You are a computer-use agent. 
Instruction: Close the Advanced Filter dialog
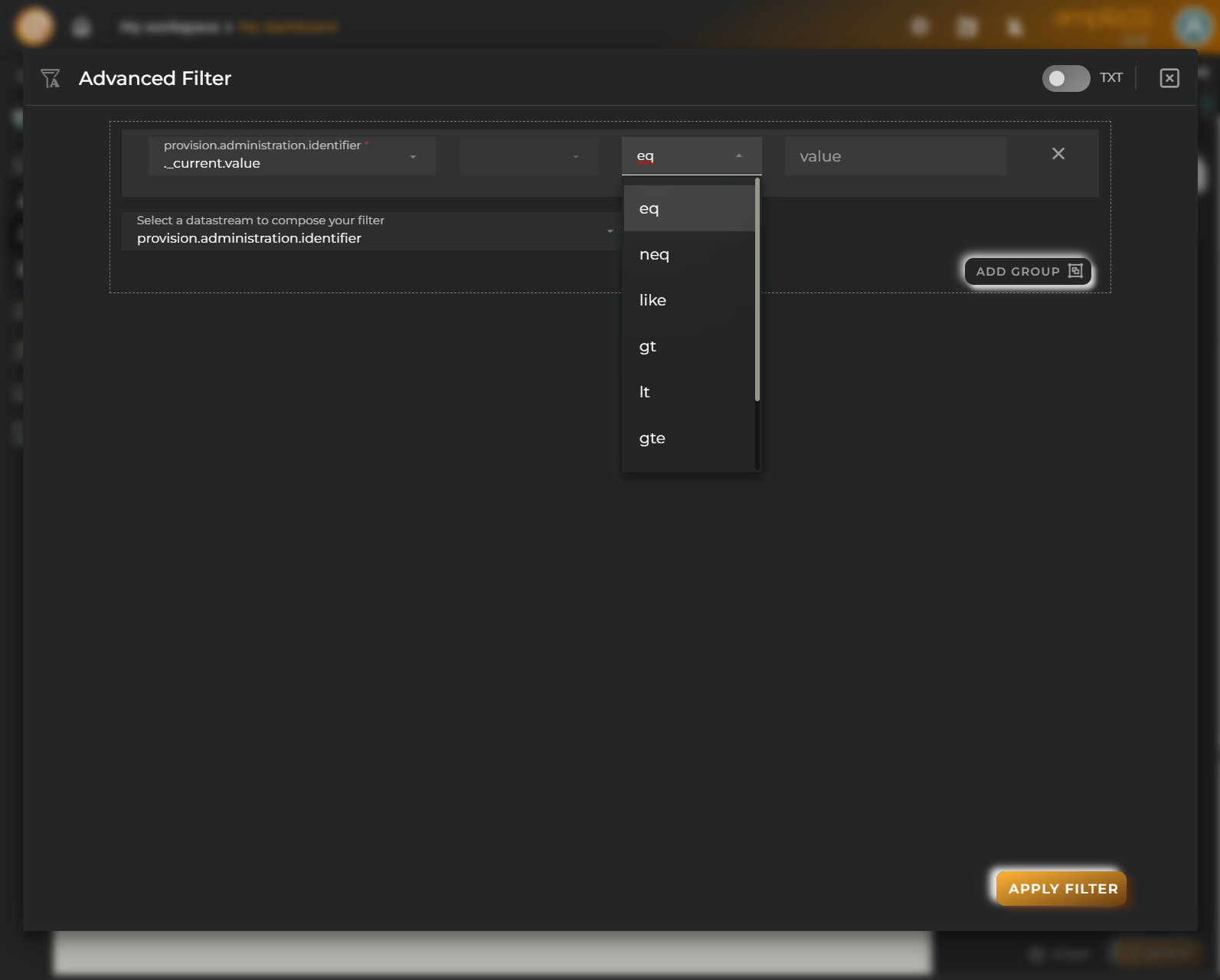pos(1169,78)
